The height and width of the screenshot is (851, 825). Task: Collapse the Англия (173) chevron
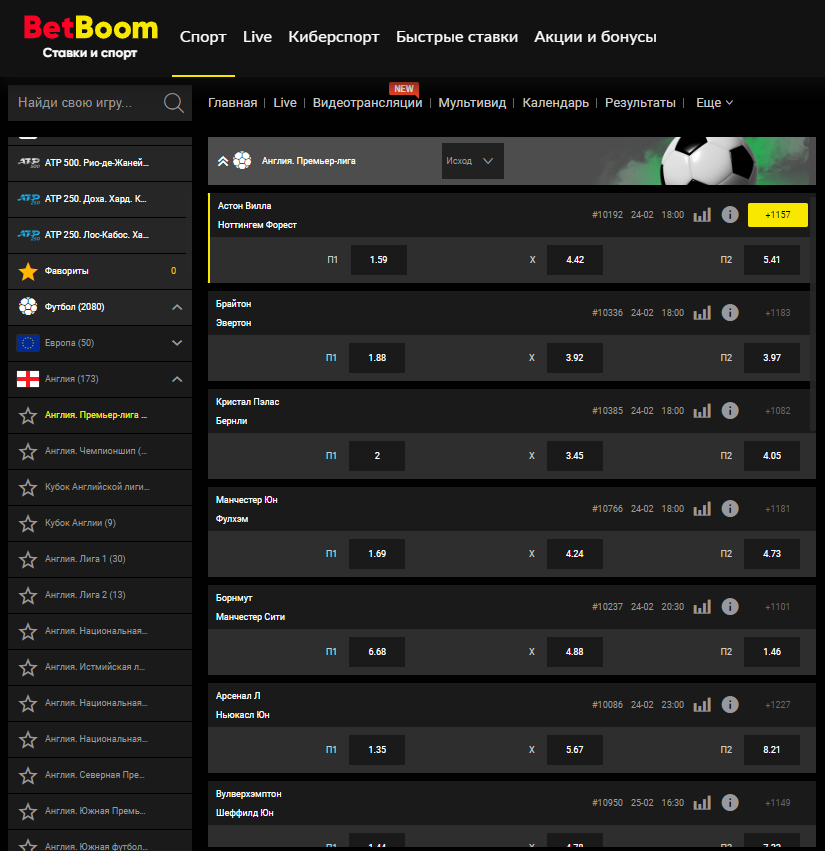(177, 379)
